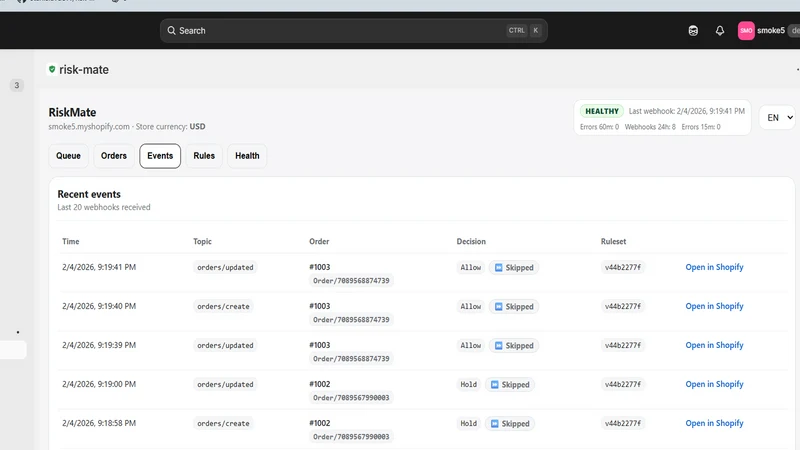The height and width of the screenshot is (450, 800).
Task: Click orders/create topic at 9:18:58 PM
Action: 223,423
